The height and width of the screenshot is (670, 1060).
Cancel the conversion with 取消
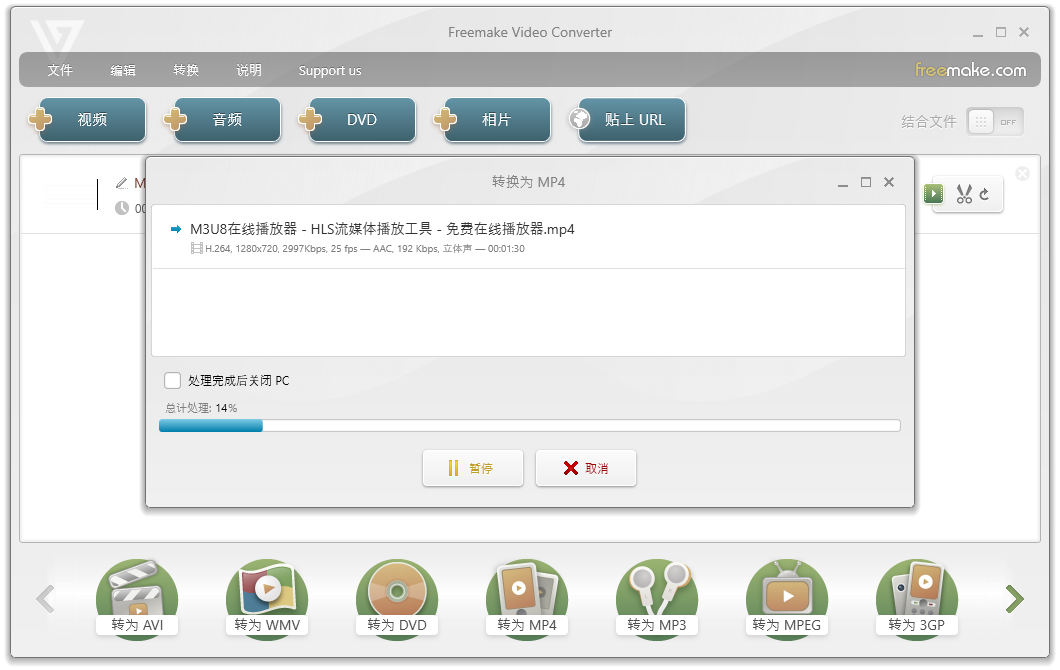[585, 468]
